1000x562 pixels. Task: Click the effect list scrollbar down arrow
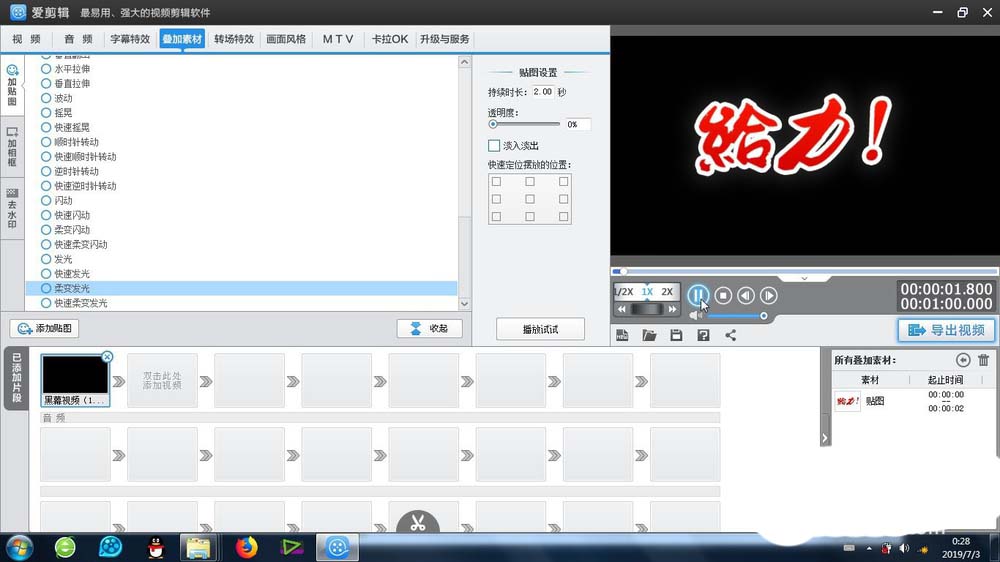464,304
